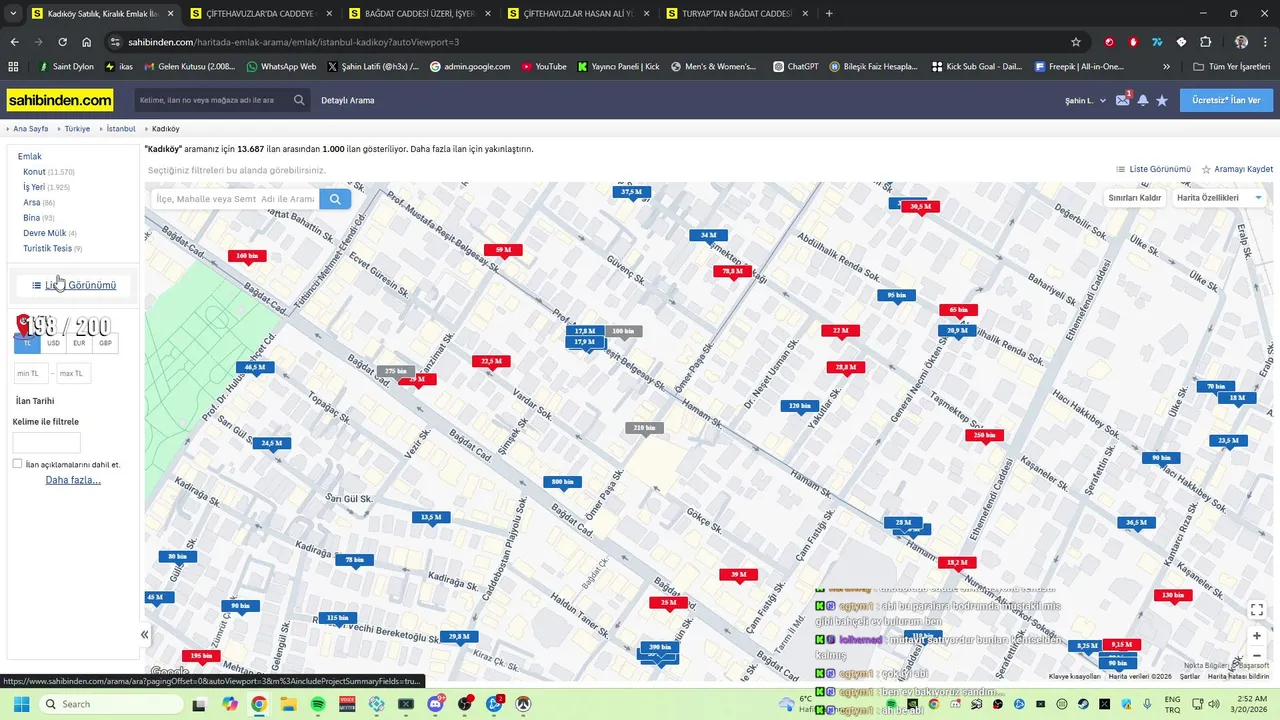The width and height of the screenshot is (1280, 720).
Task: Click the 210 bin gray map marker
Action: point(644,428)
